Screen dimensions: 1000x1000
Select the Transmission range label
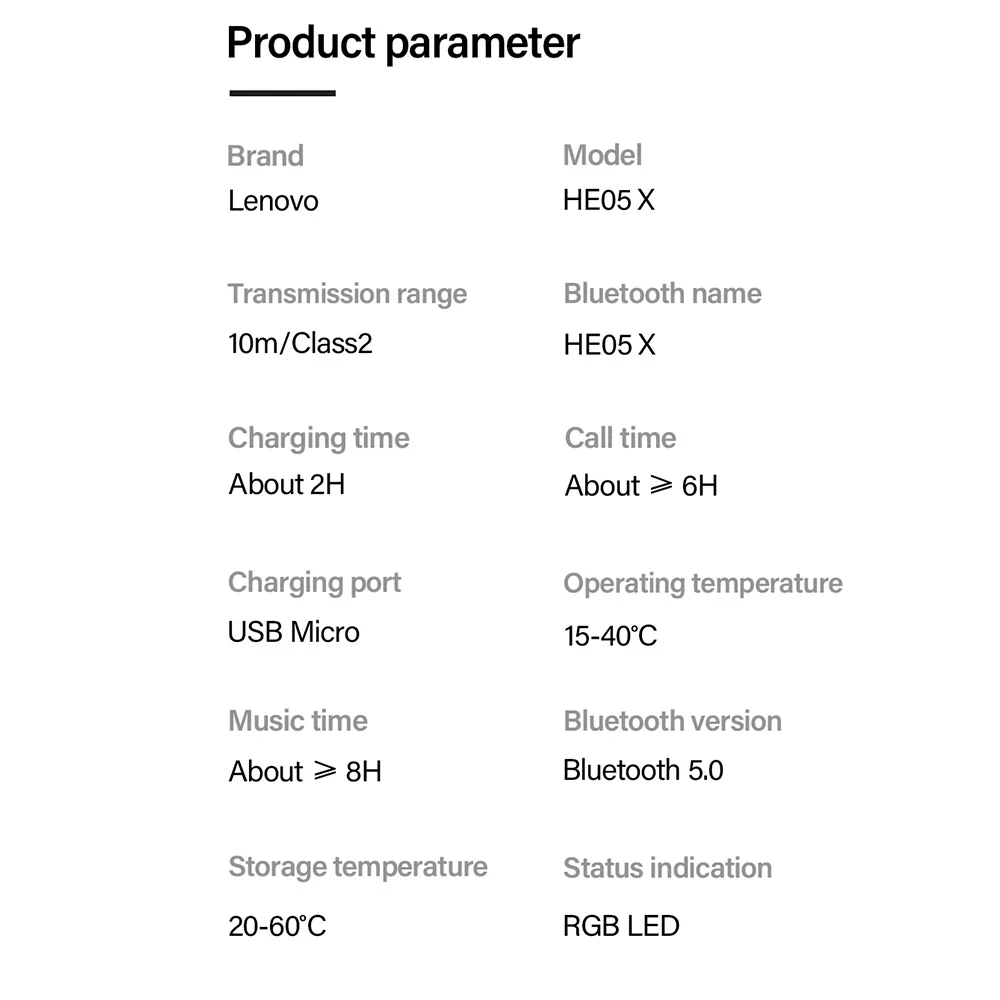348,295
